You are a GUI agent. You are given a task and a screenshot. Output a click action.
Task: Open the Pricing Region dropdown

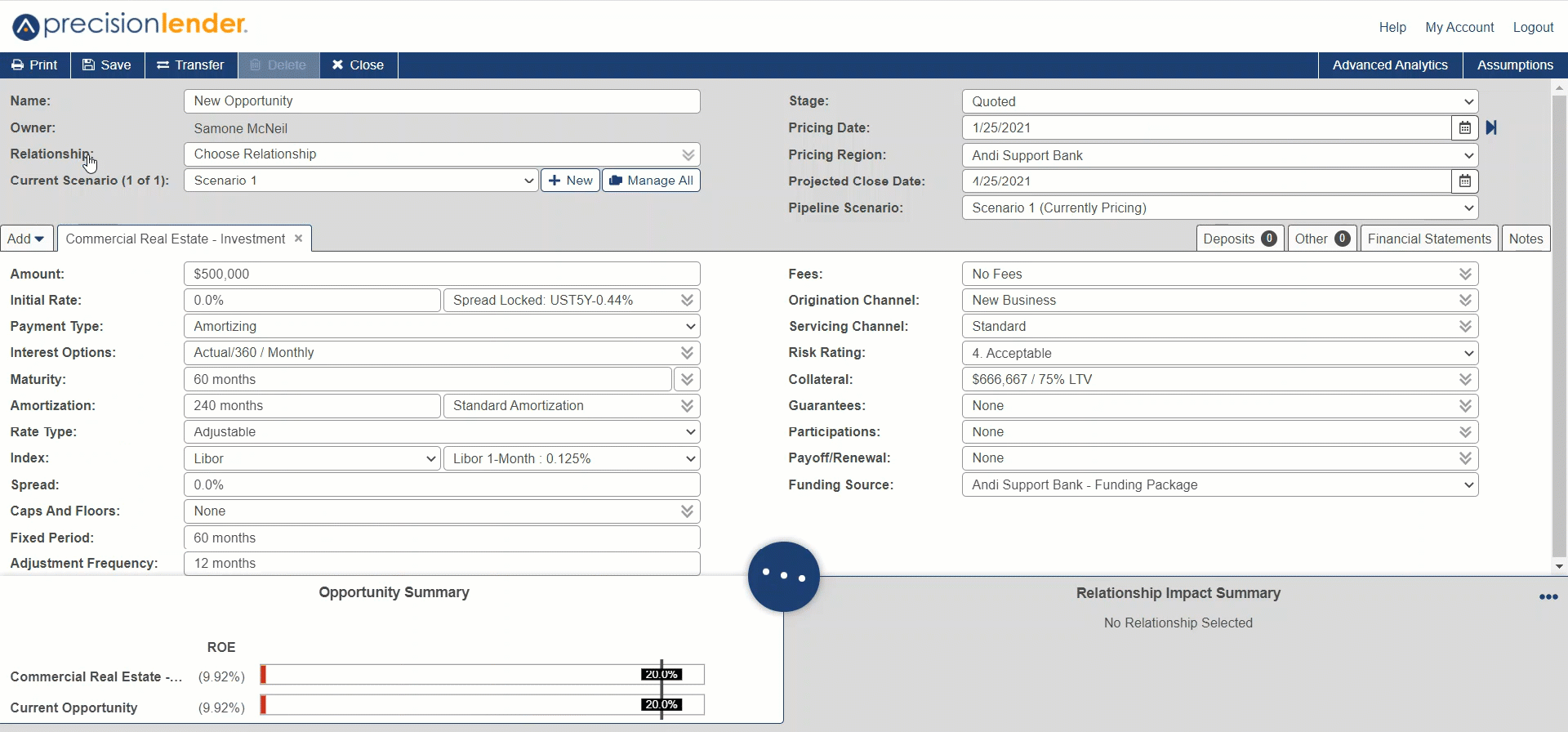pyautogui.click(x=1220, y=155)
